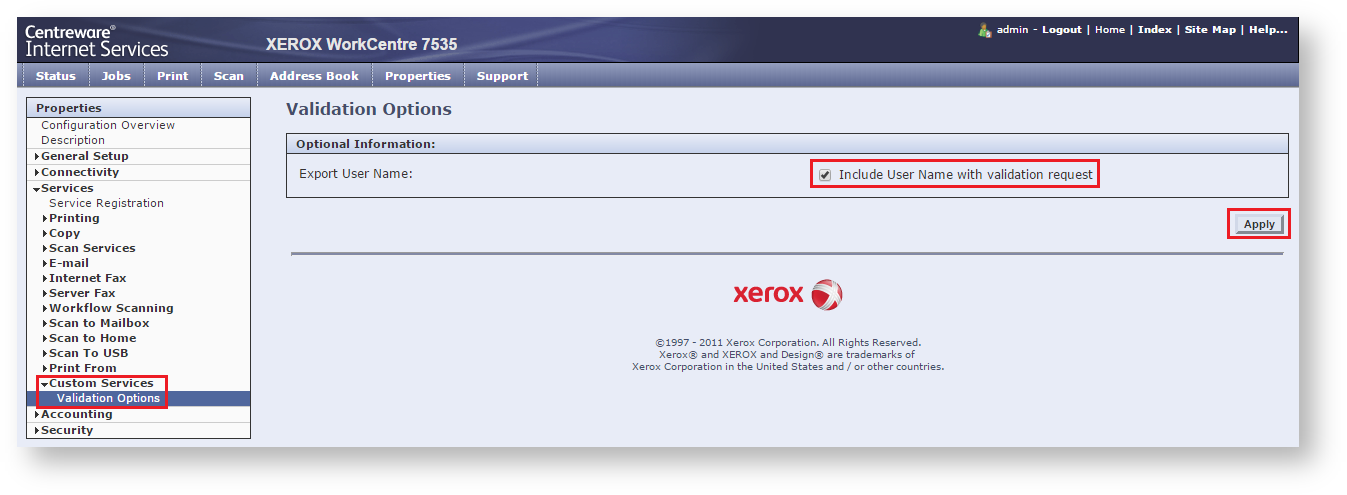The height and width of the screenshot is (495, 1347).
Task: Open the Support tab
Action: 502,76
